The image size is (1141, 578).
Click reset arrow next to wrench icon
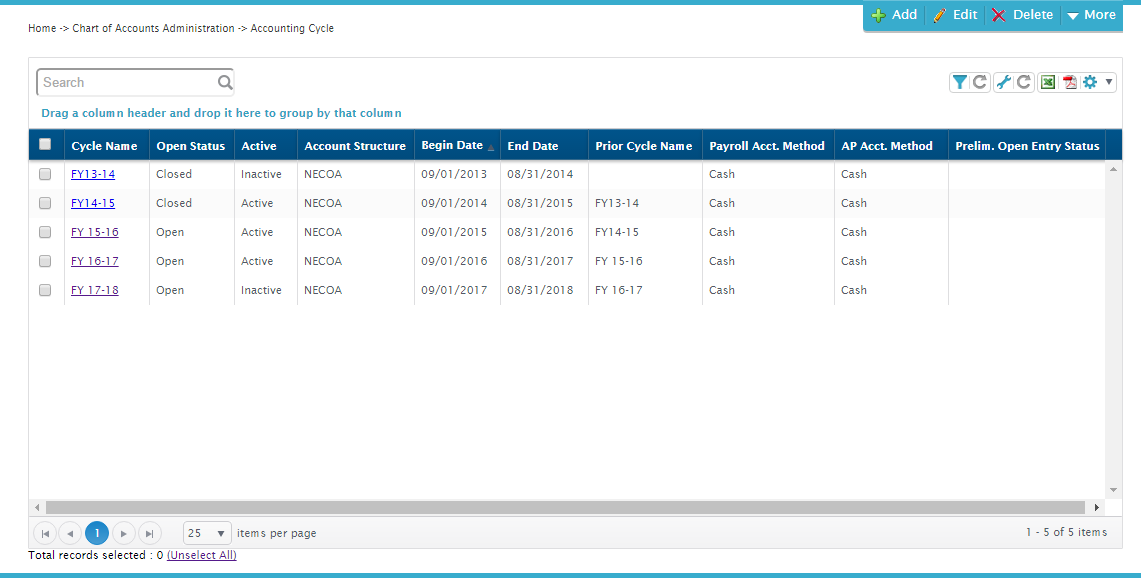(x=1024, y=82)
